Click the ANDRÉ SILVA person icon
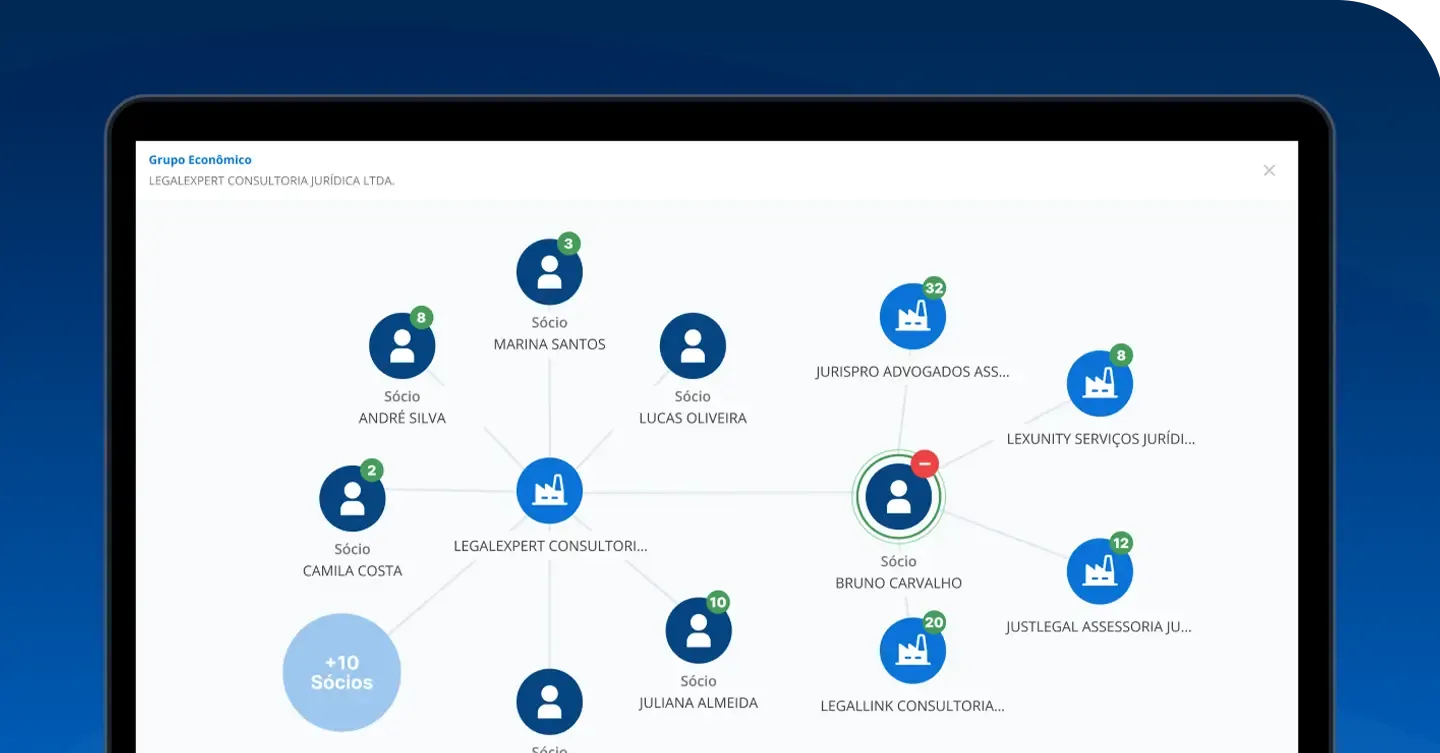 pyautogui.click(x=402, y=345)
